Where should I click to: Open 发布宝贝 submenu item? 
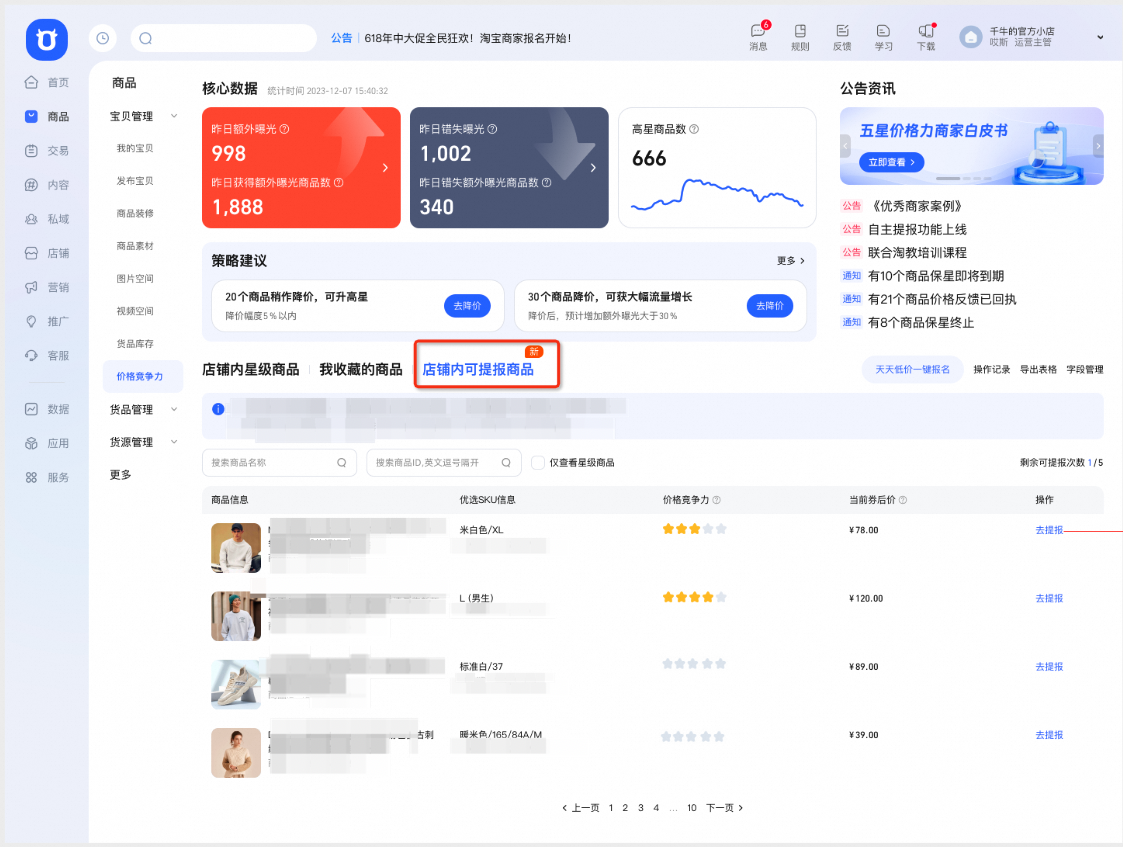pos(135,181)
